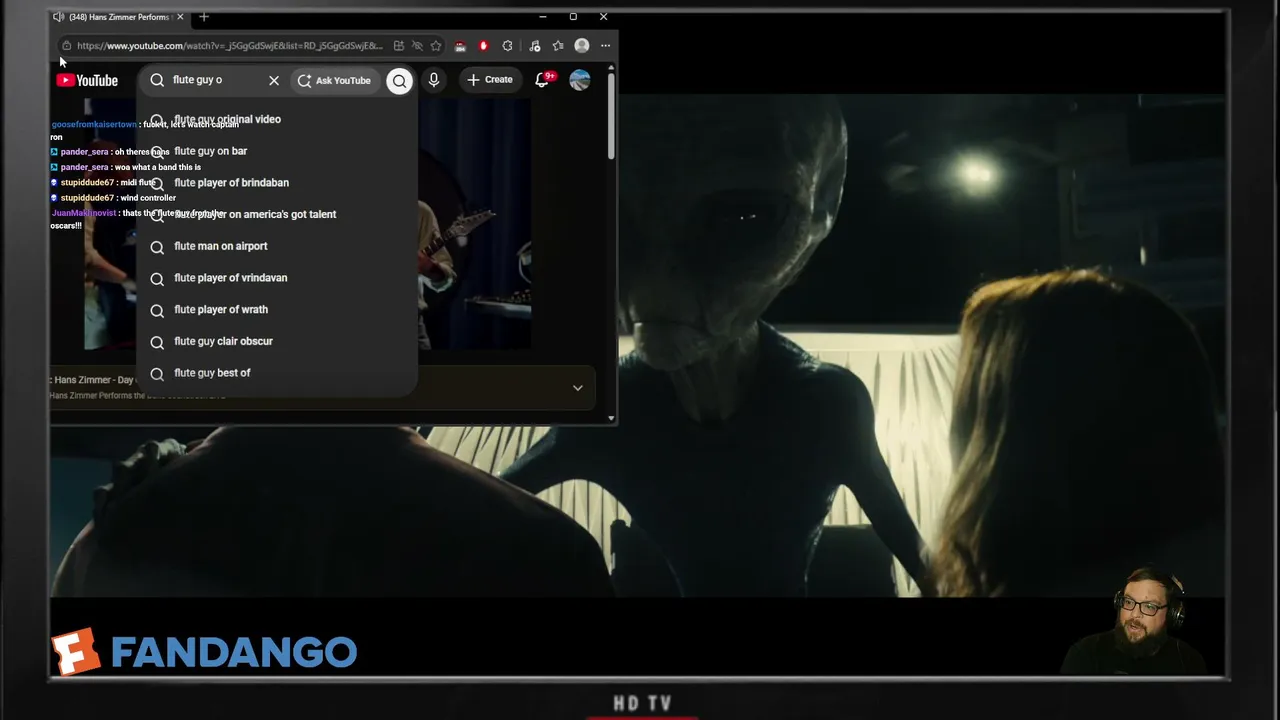Select suggestion 'flute guy clair obscur'
The width and height of the screenshot is (1280, 720).
(277, 341)
